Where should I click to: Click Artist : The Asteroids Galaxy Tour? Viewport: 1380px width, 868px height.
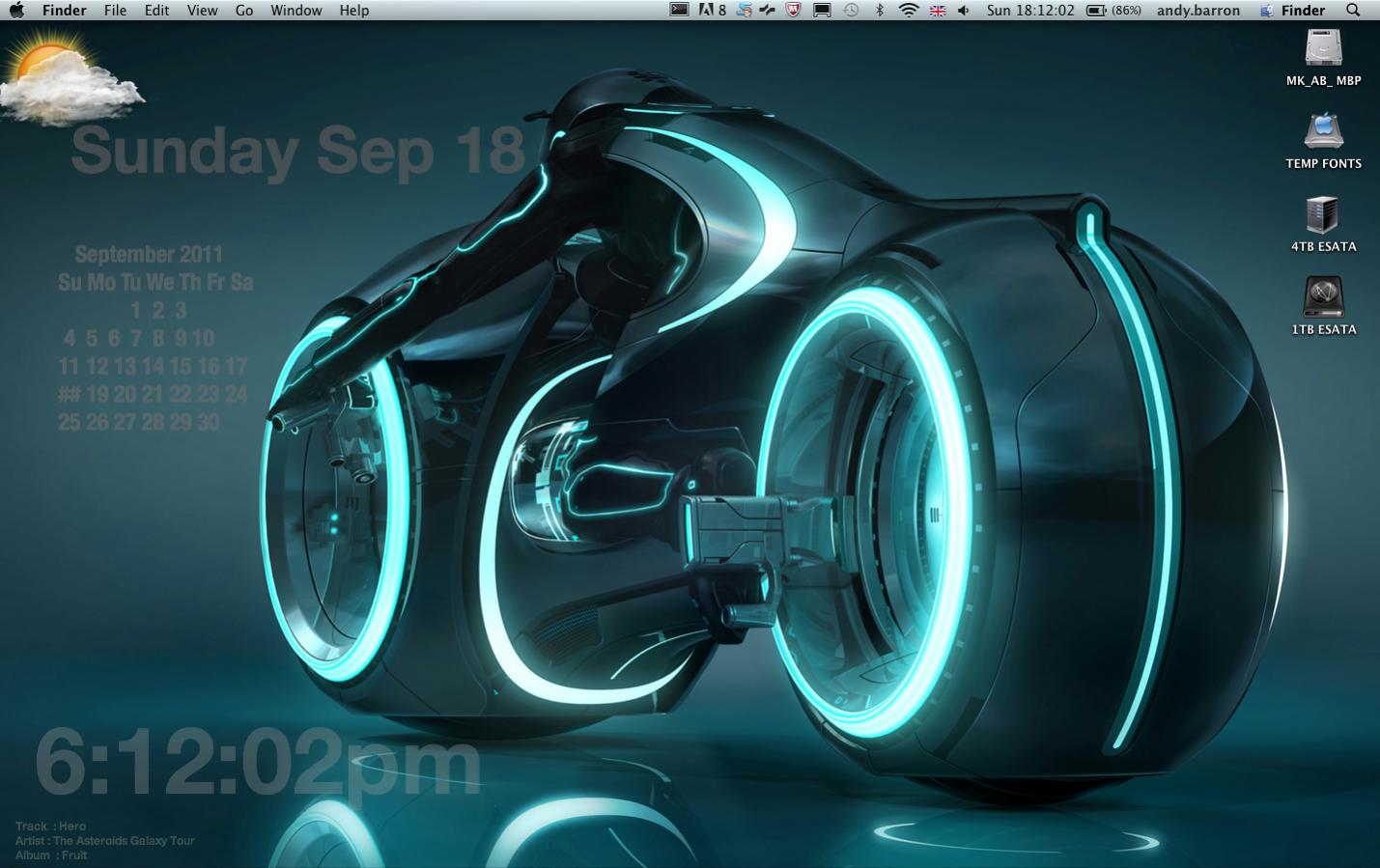[104, 841]
